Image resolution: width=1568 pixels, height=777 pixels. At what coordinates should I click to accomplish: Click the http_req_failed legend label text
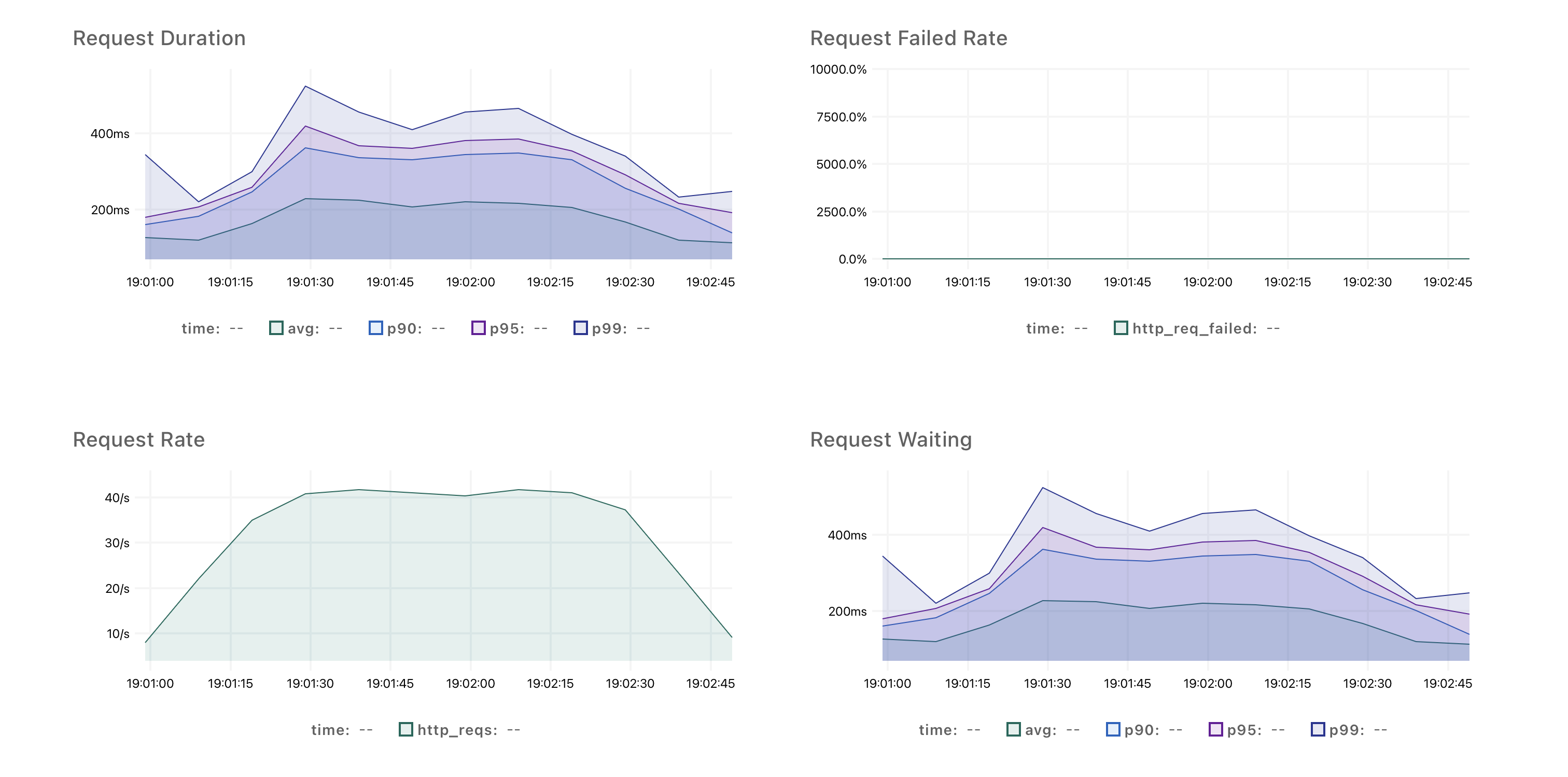pos(1194,329)
